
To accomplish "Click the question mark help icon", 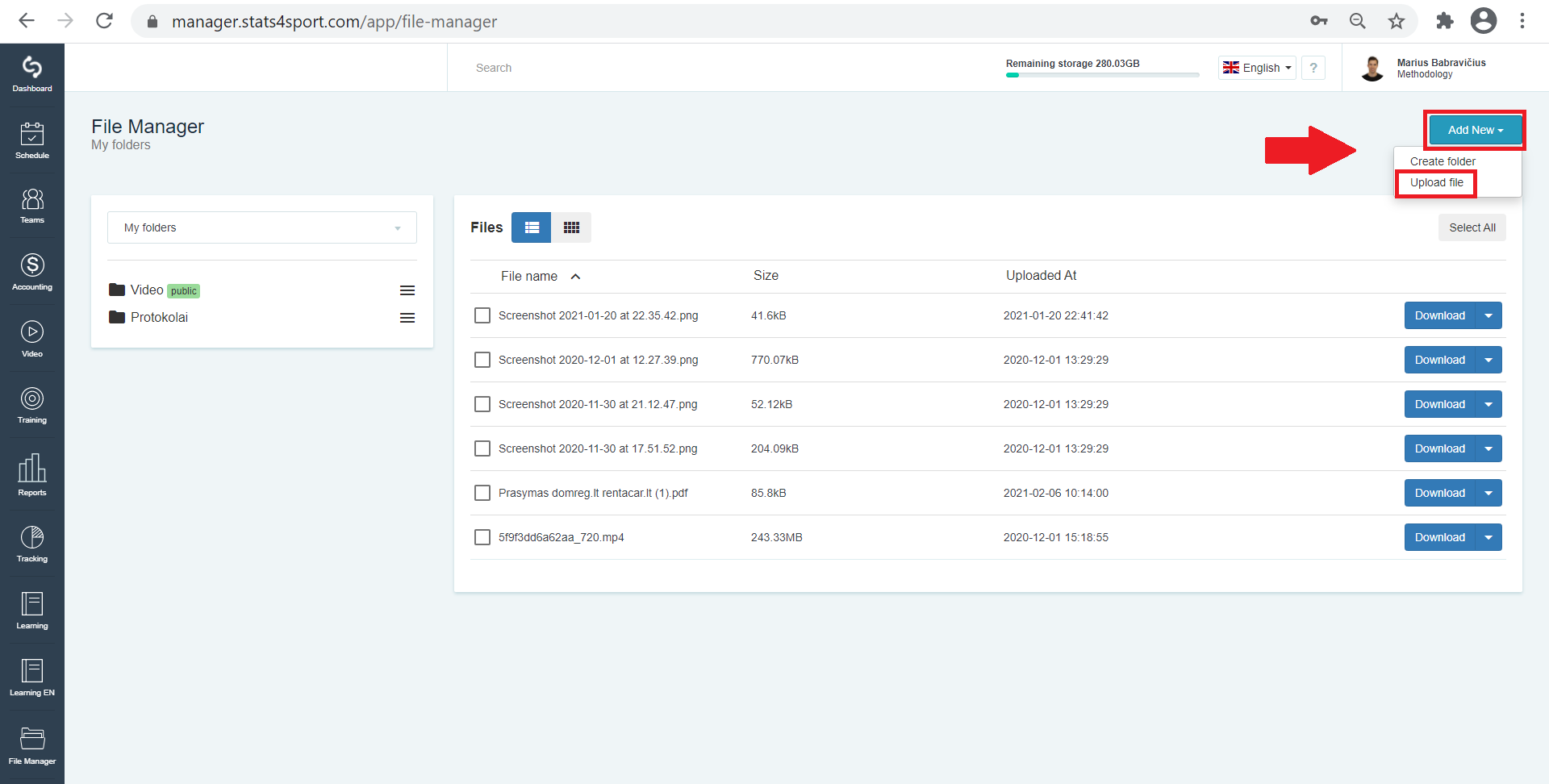I will coord(1313,68).
